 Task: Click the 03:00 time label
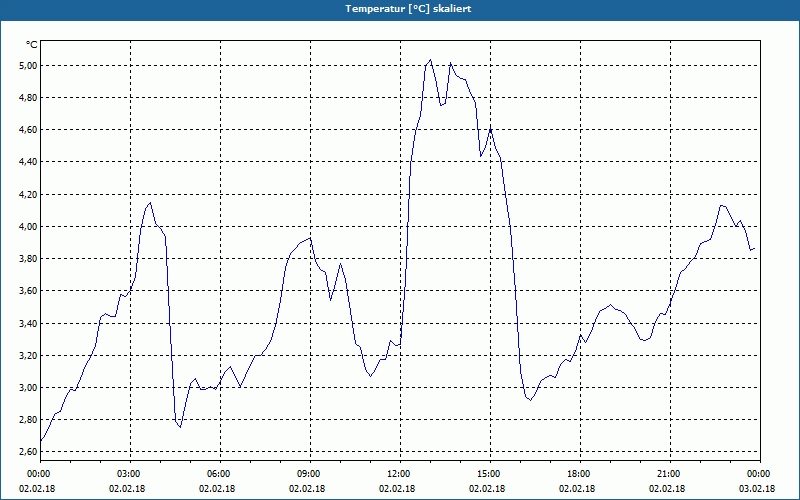(x=130, y=474)
